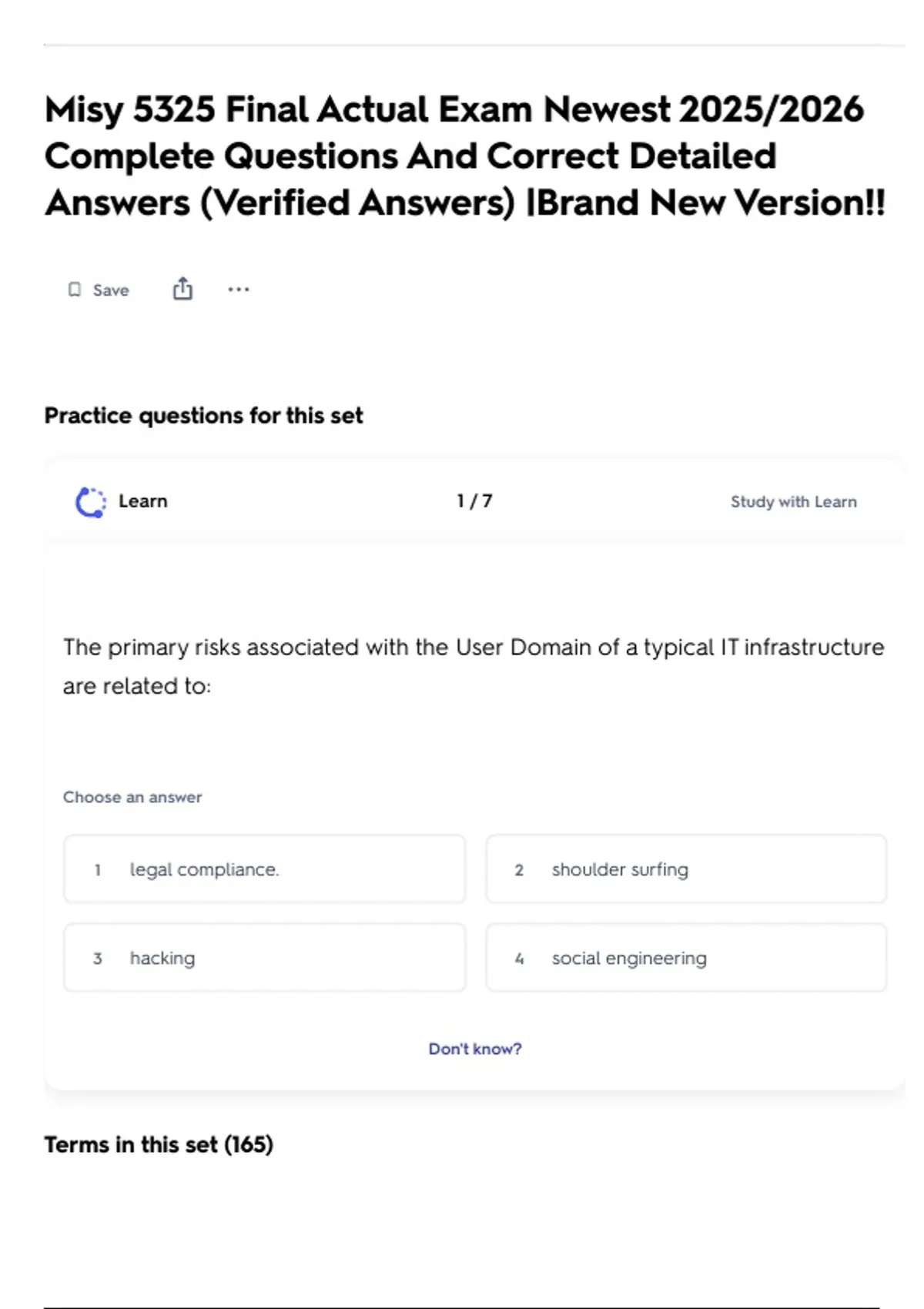This screenshot has height=1309, width=924.
Task: Click number 4 badge on social engineering
Action: click(519, 959)
